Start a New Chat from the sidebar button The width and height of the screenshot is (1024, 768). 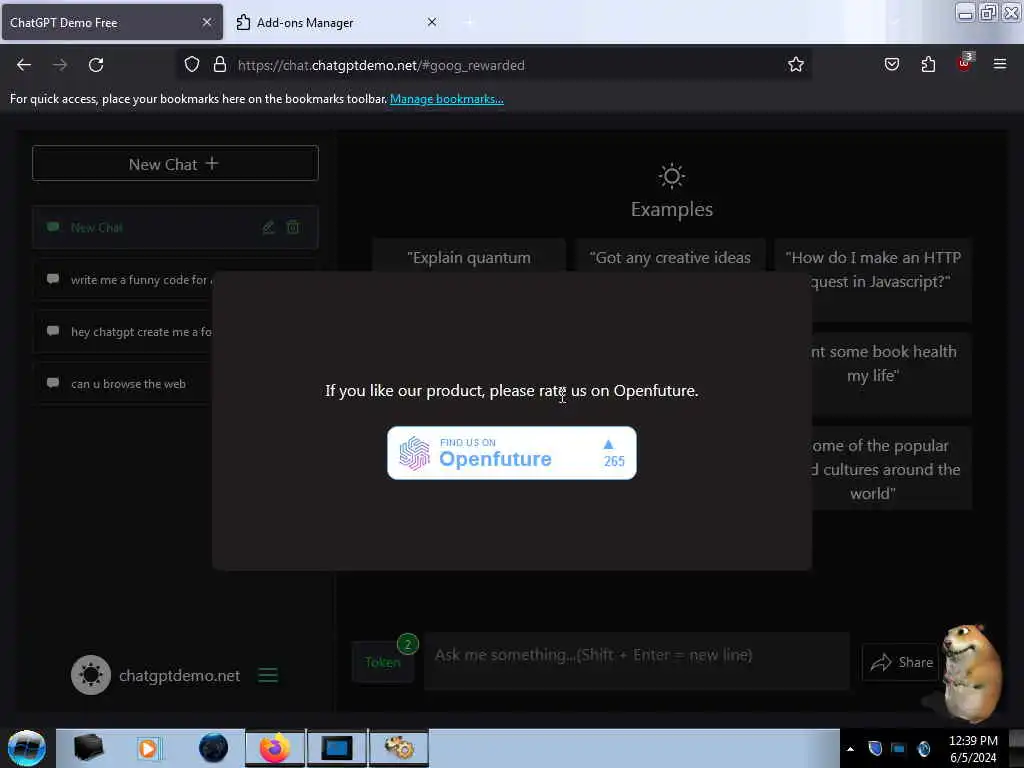(175, 163)
